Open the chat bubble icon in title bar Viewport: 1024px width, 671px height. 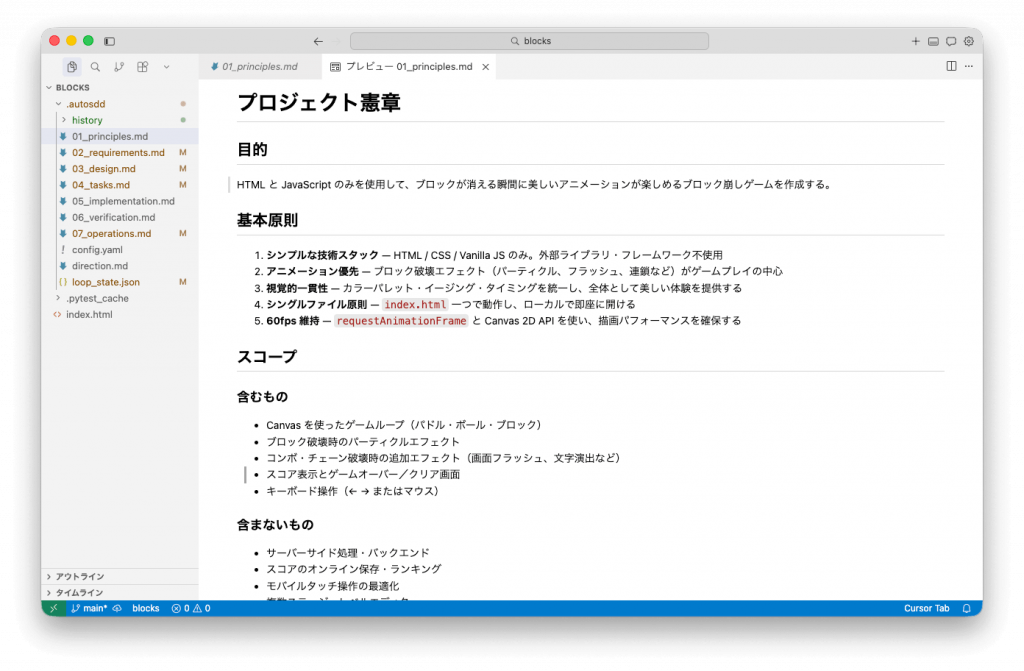951,41
